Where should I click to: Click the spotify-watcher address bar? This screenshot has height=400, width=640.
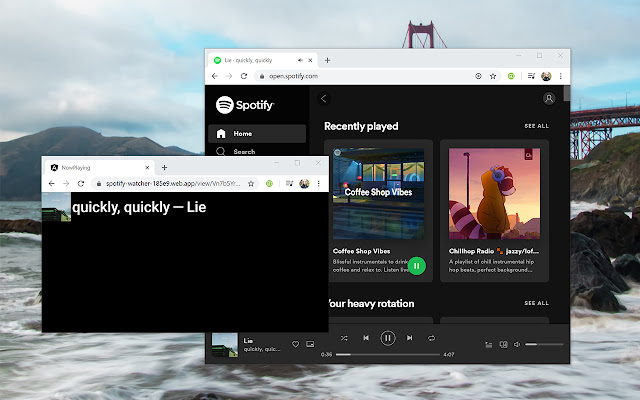point(175,184)
